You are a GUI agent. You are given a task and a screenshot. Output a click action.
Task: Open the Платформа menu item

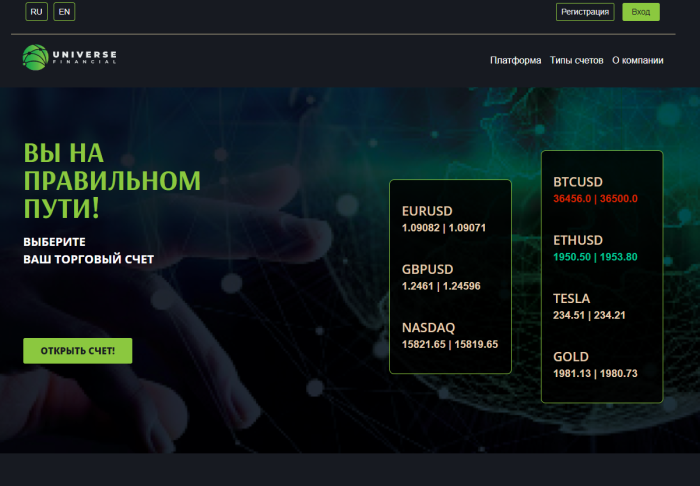coord(515,60)
